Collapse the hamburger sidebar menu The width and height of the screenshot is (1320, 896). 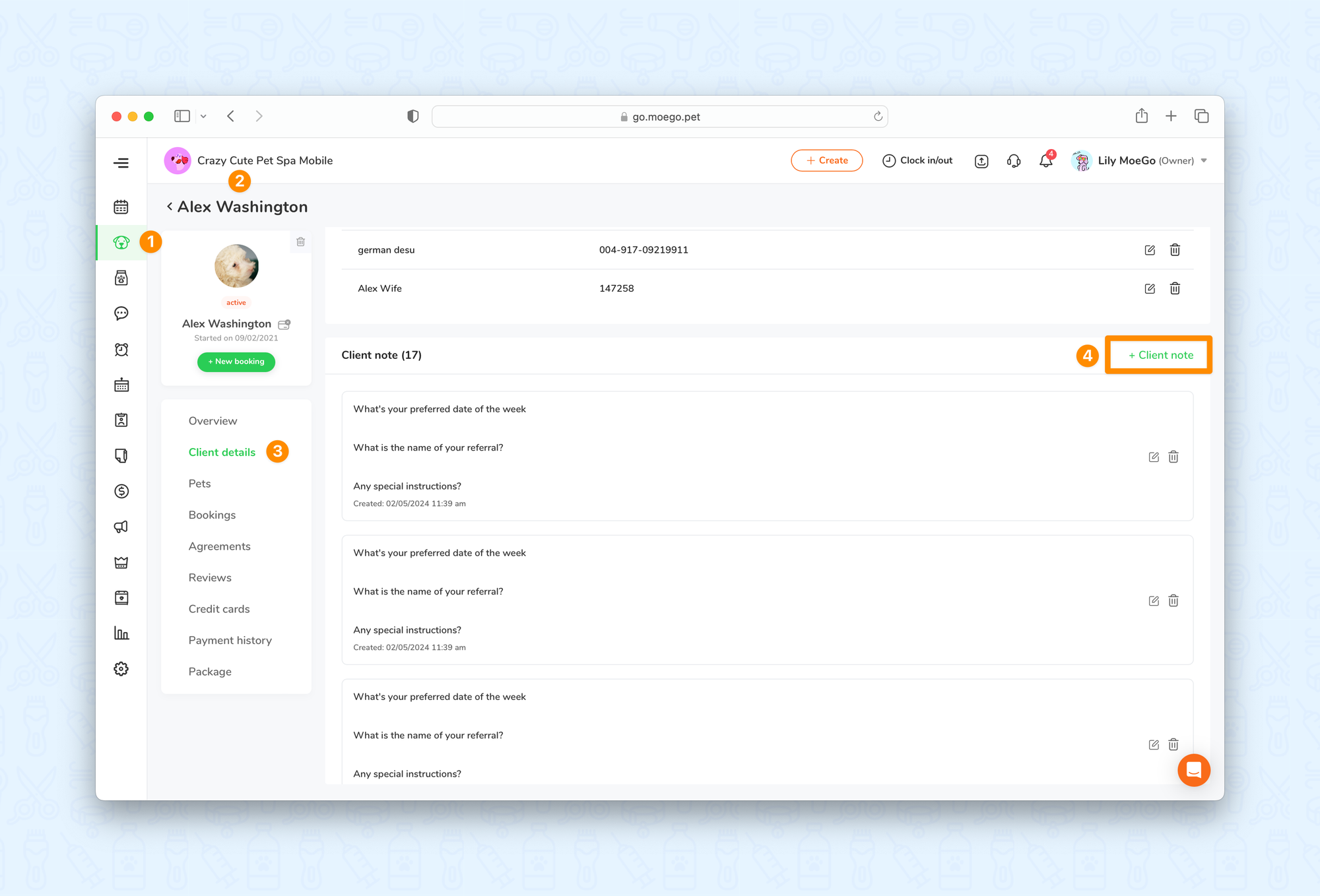coord(121,163)
